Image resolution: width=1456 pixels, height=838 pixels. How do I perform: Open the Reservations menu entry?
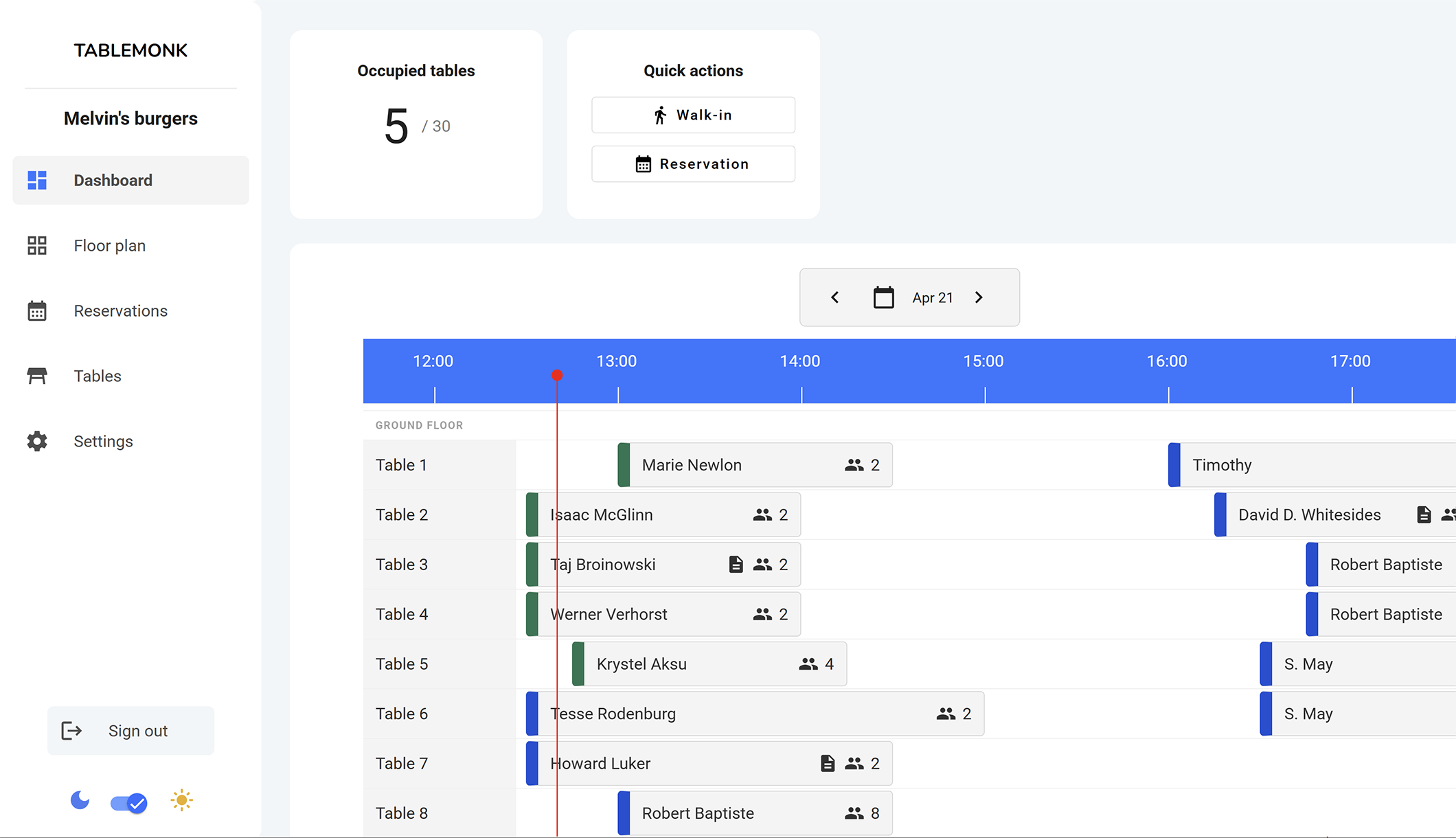(x=120, y=310)
